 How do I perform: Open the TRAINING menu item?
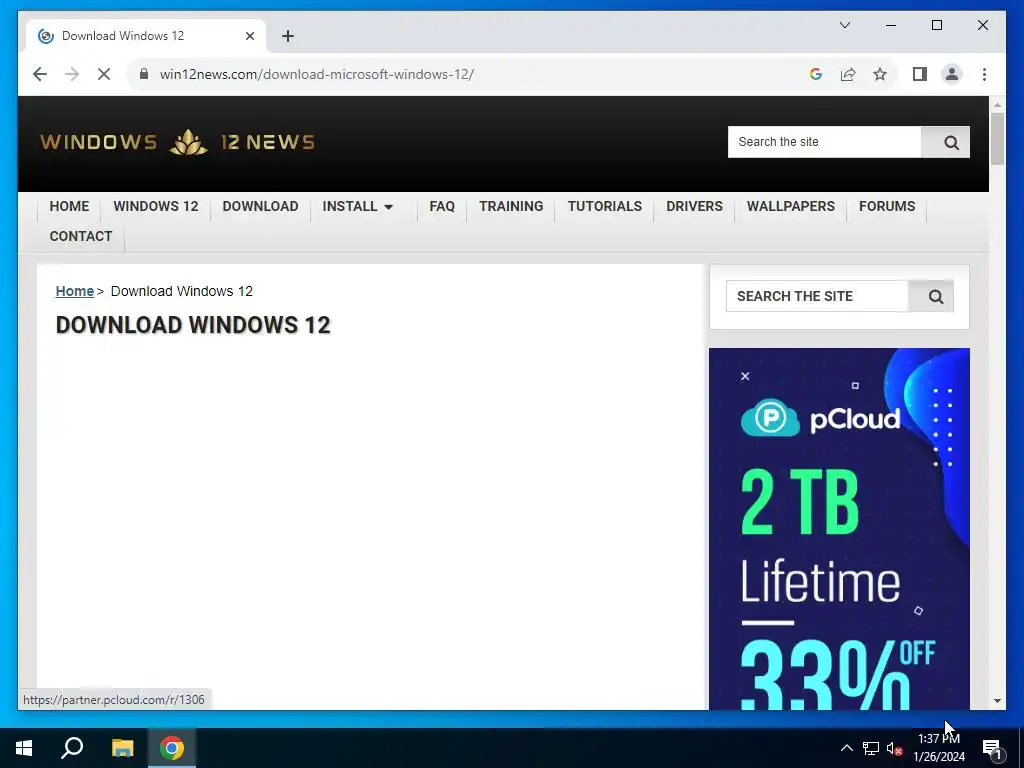(511, 206)
